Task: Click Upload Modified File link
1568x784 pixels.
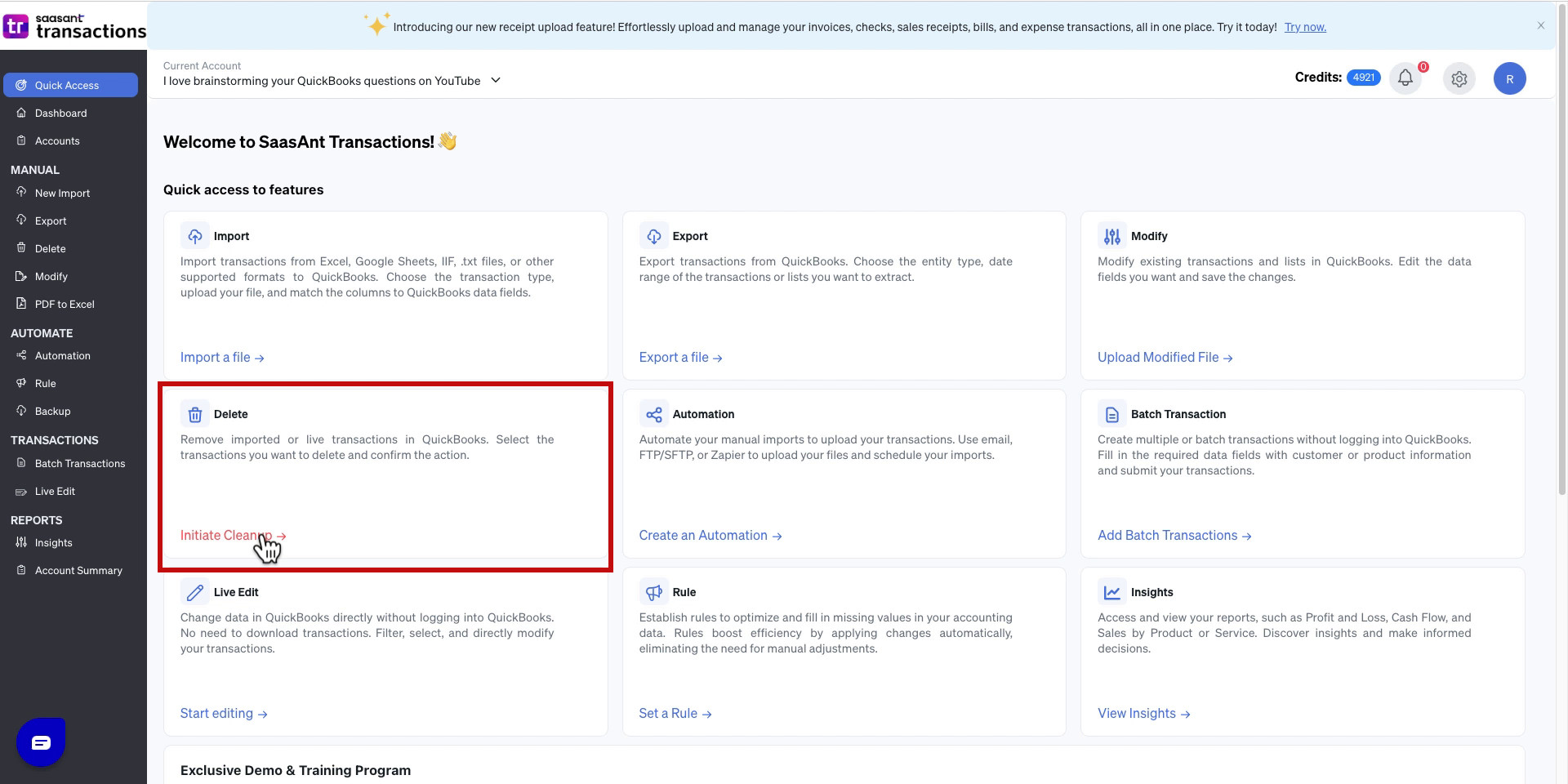Action: 1165,357
